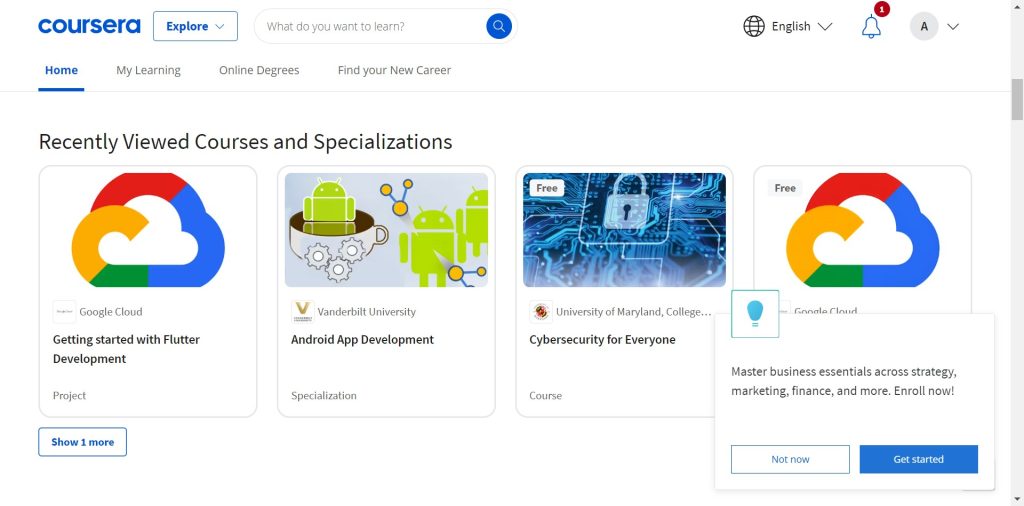The width and height of the screenshot is (1024, 506).
Task: Click the University of Maryland logo icon
Action: [x=540, y=312]
